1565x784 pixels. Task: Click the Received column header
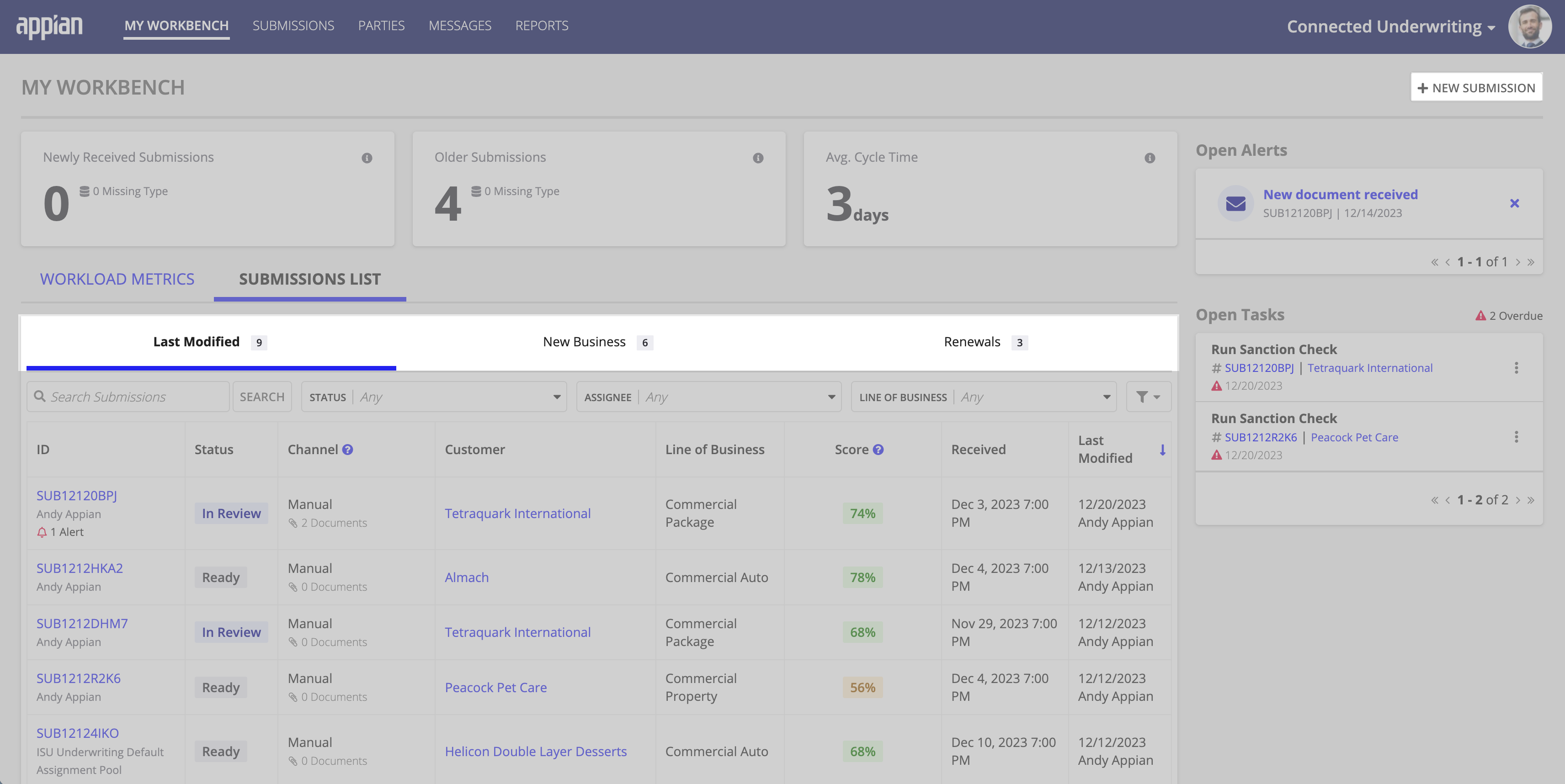point(978,450)
